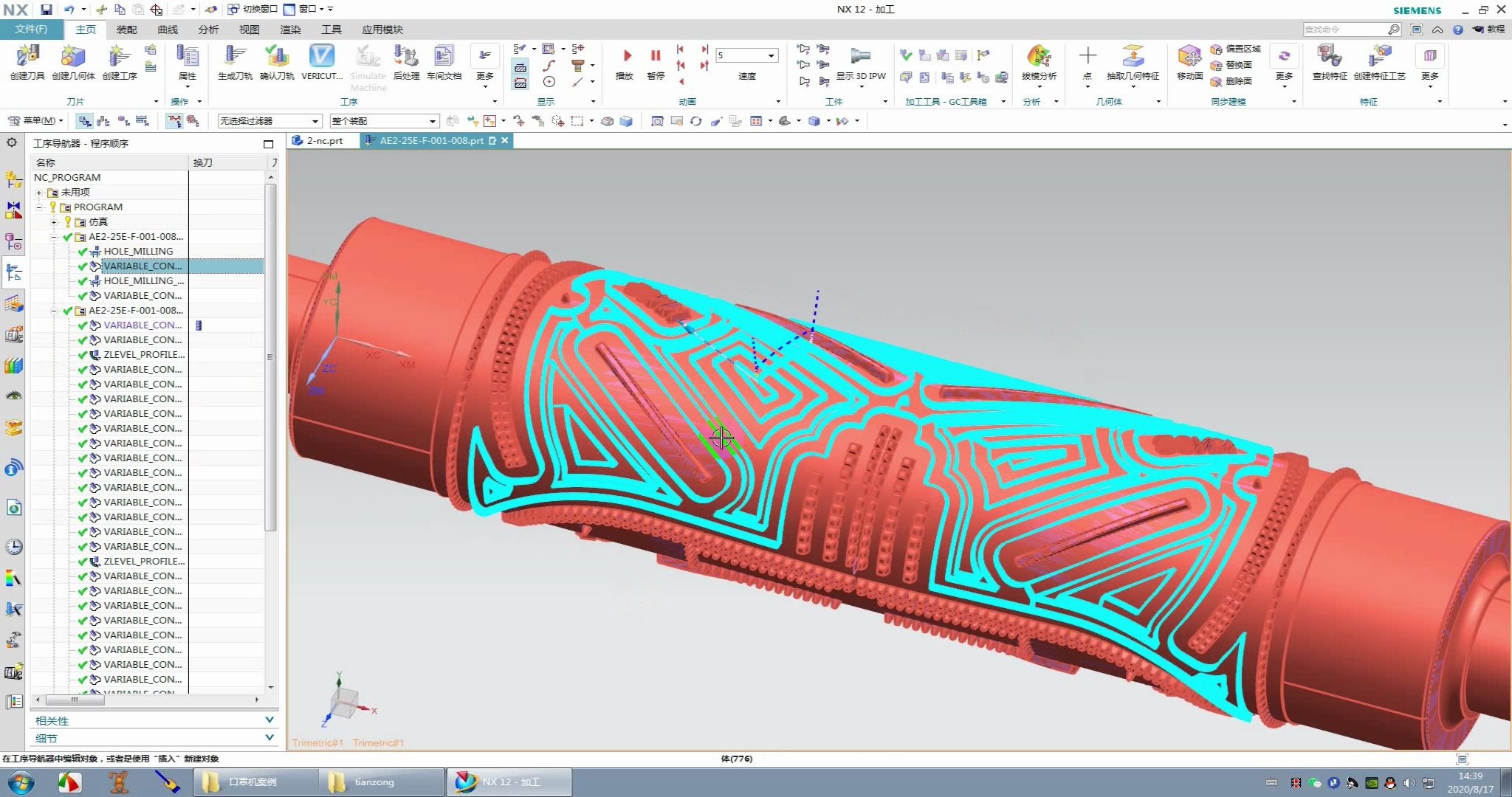Click the Find Feature (查找特征) icon

tap(1329, 58)
